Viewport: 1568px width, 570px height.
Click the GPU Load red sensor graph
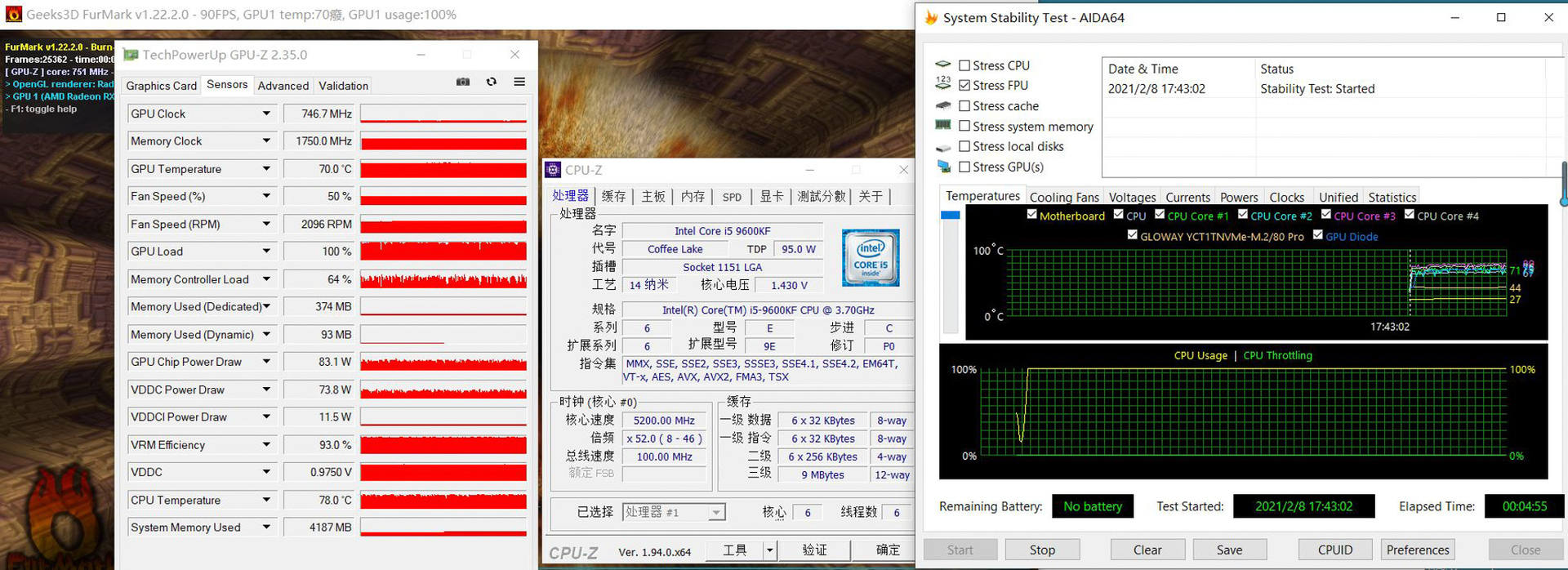[x=443, y=251]
